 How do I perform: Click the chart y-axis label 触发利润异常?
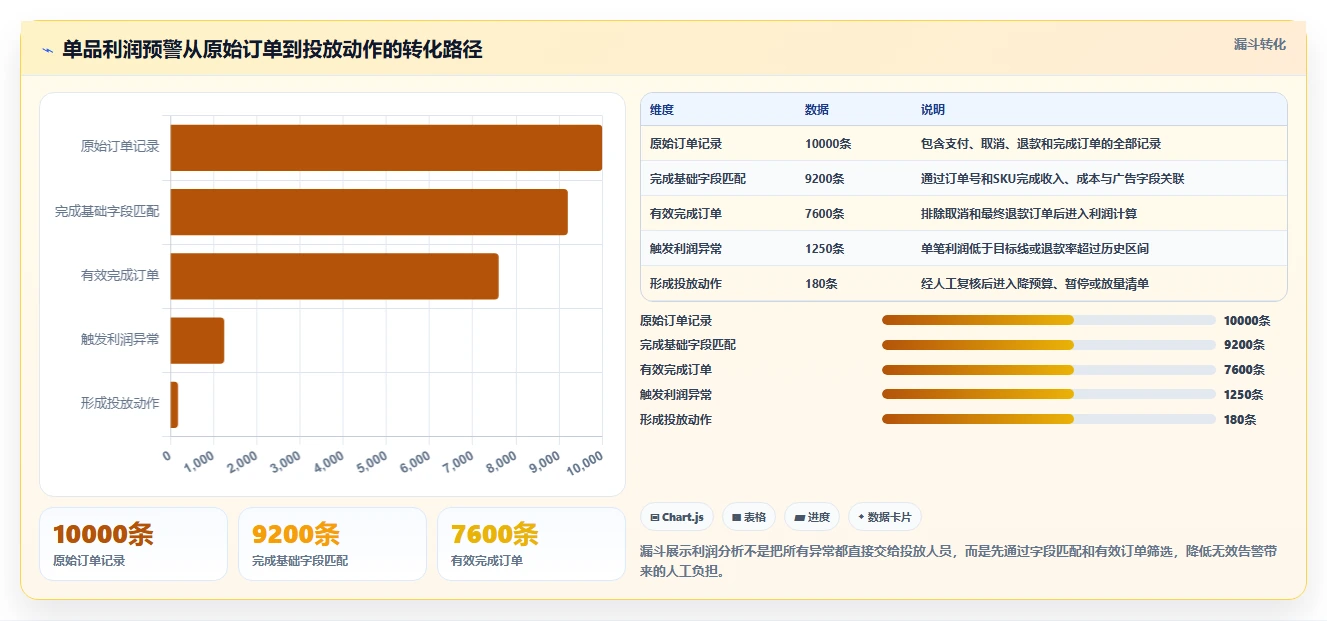[120, 340]
